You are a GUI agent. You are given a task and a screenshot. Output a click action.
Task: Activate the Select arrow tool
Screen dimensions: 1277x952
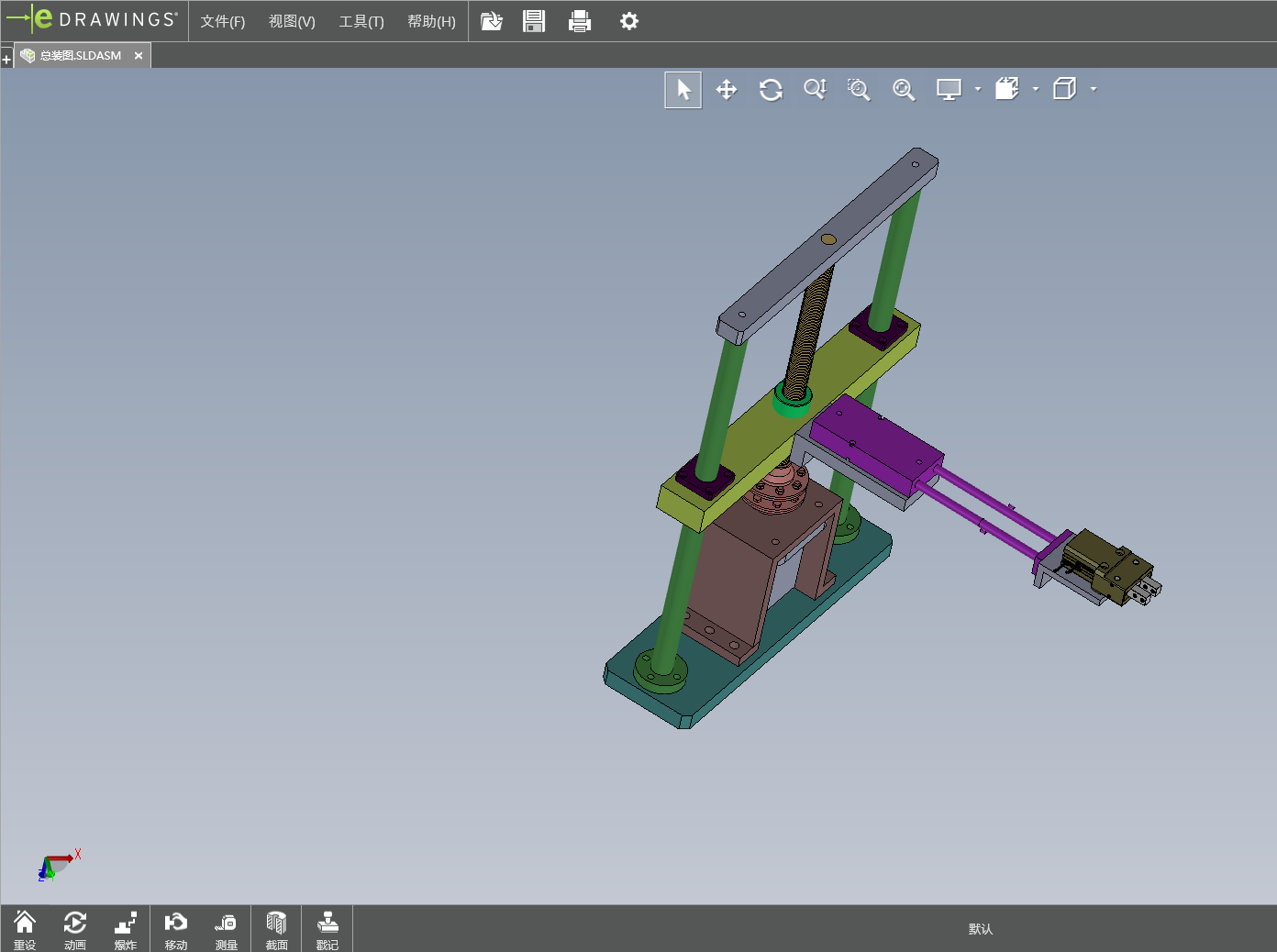tap(683, 90)
